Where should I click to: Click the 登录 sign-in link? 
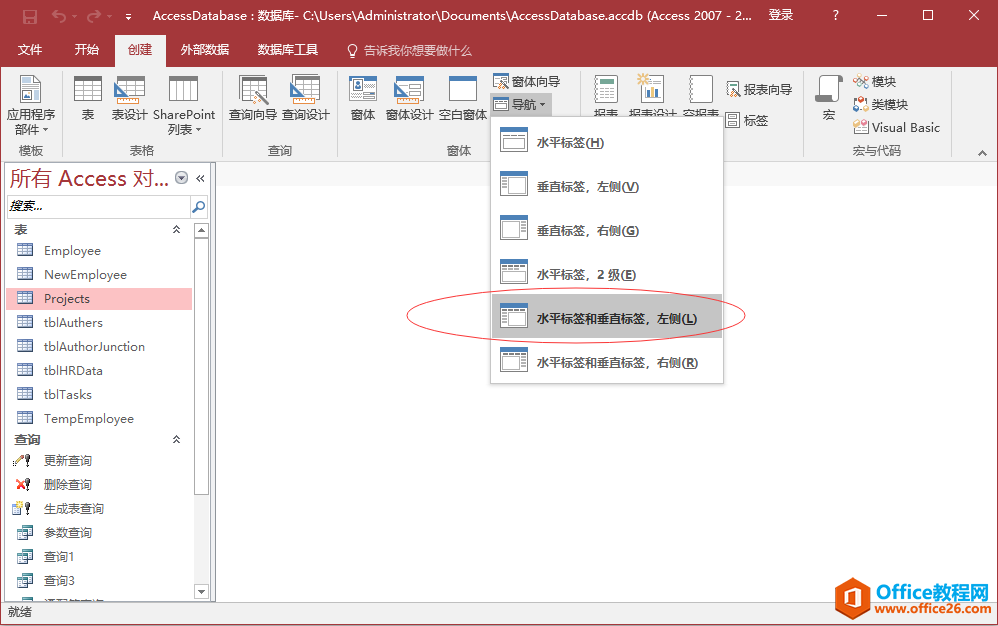click(781, 16)
